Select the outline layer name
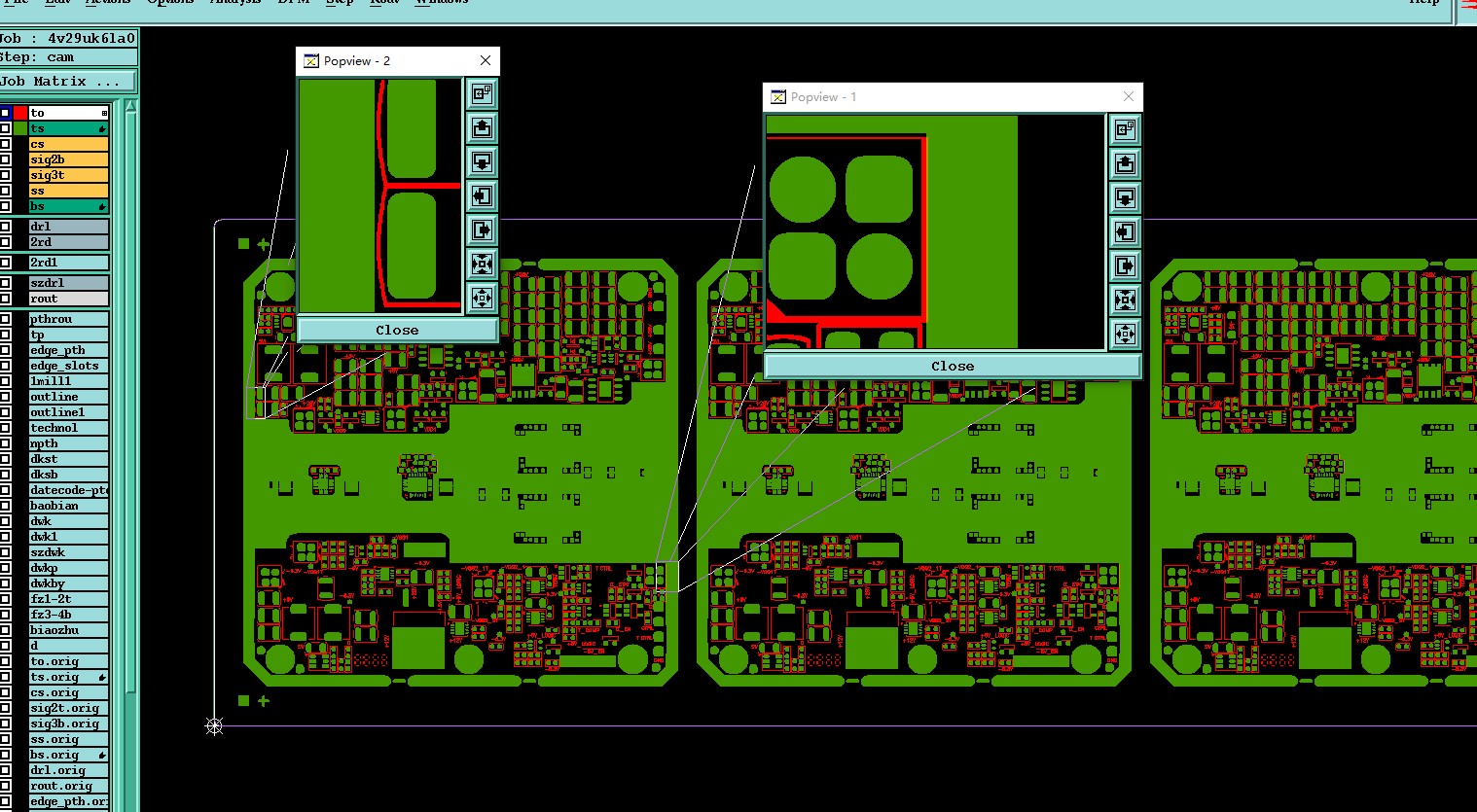This screenshot has width=1477, height=812. coord(68,397)
